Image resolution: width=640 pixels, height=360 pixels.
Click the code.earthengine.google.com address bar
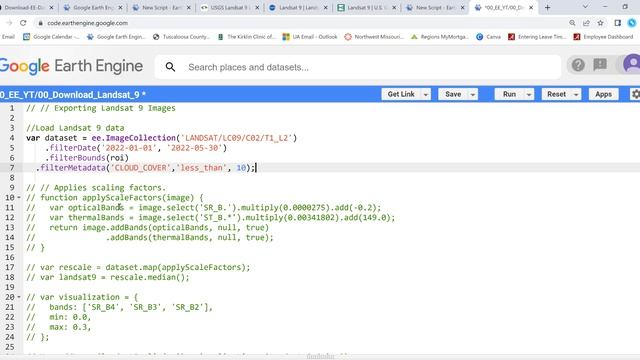click(x=87, y=23)
